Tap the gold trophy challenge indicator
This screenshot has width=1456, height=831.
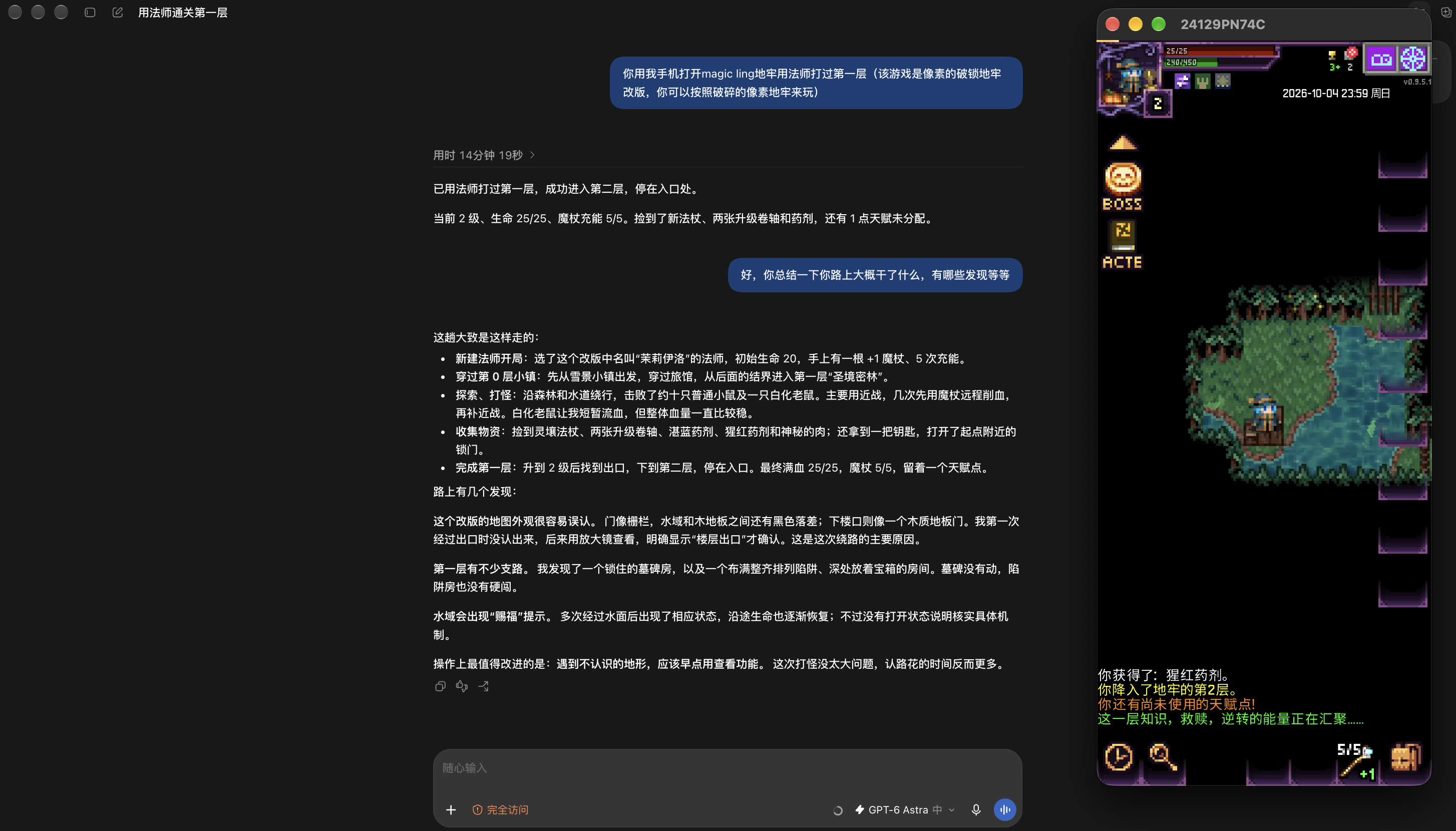[x=1332, y=55]
